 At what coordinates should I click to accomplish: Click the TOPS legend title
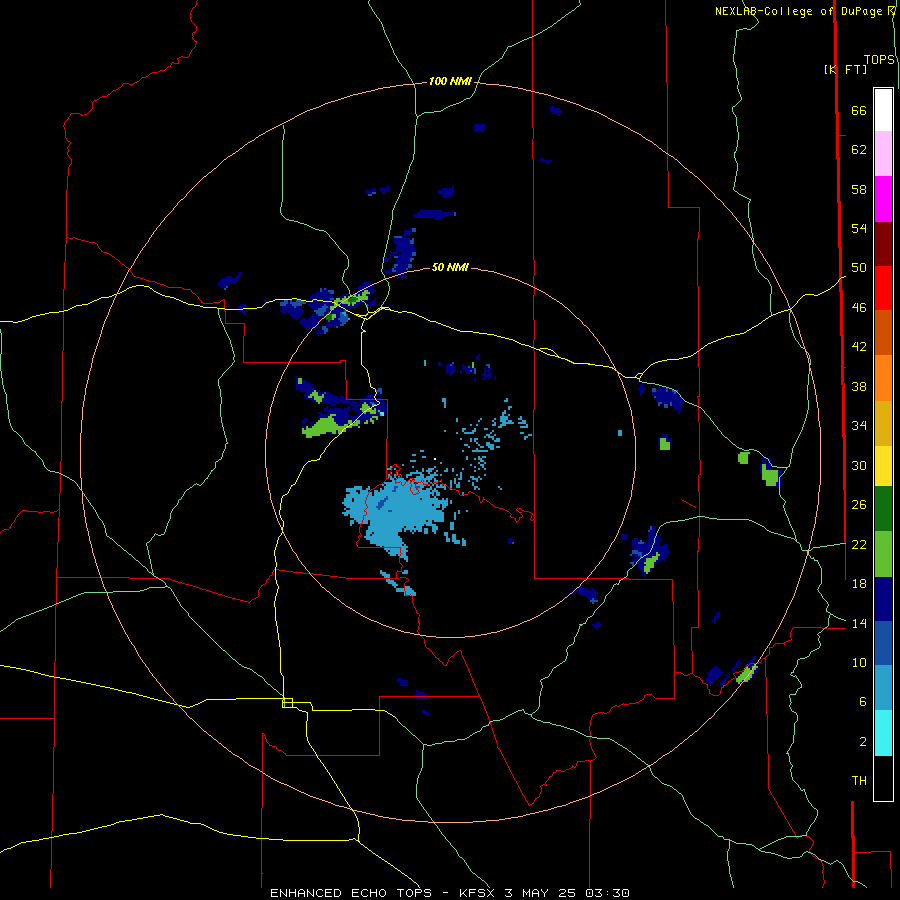(879, 60)
